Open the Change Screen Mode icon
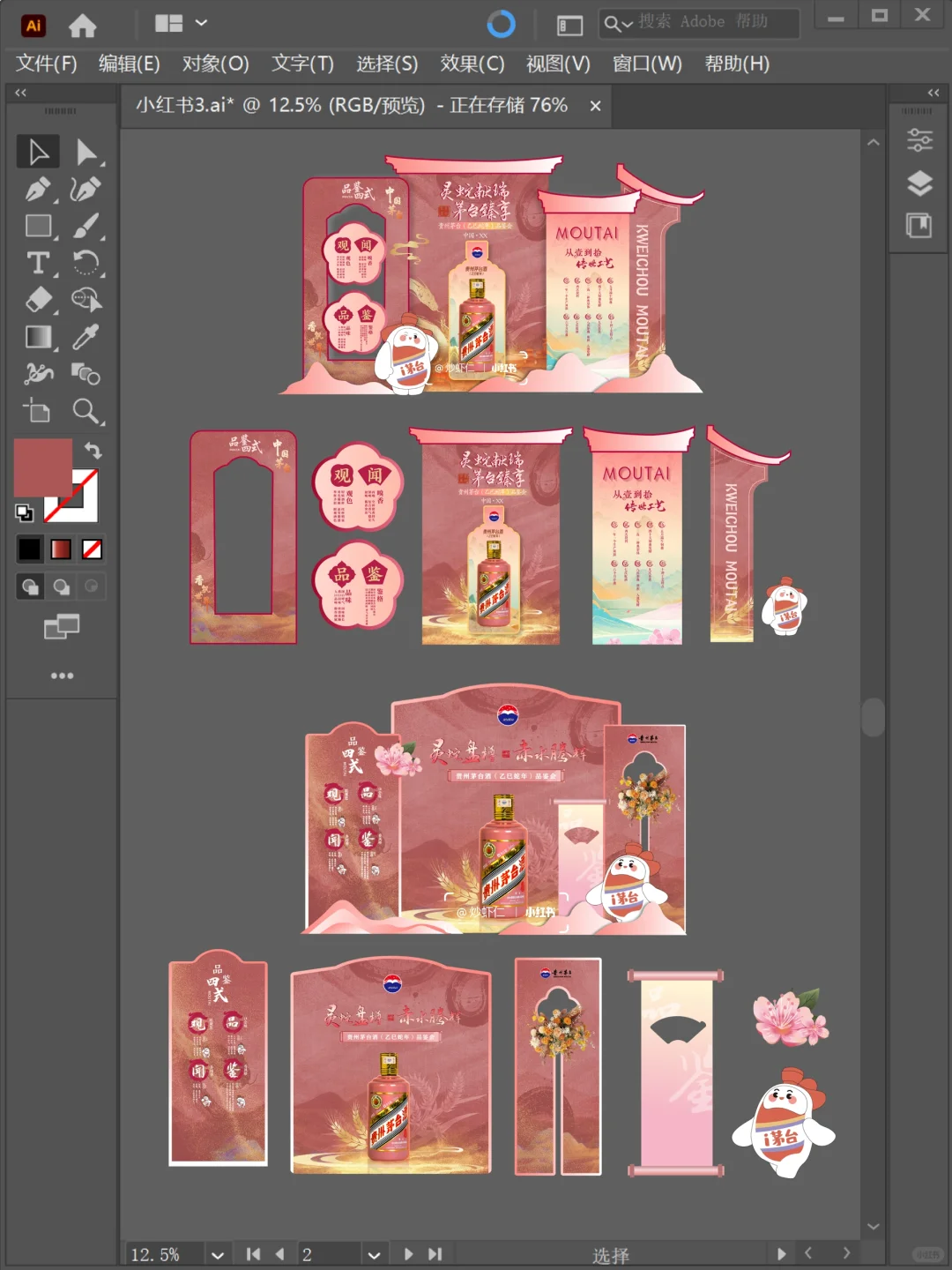This screenshot has width=952, height=1270. click(x=62, y=627)
